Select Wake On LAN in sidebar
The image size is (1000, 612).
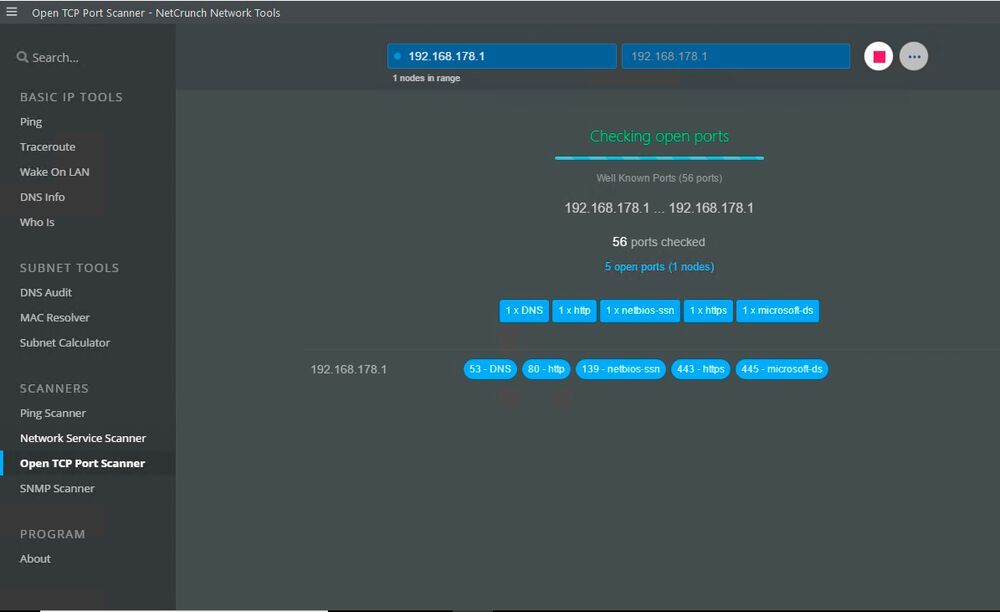coord(54,172)
